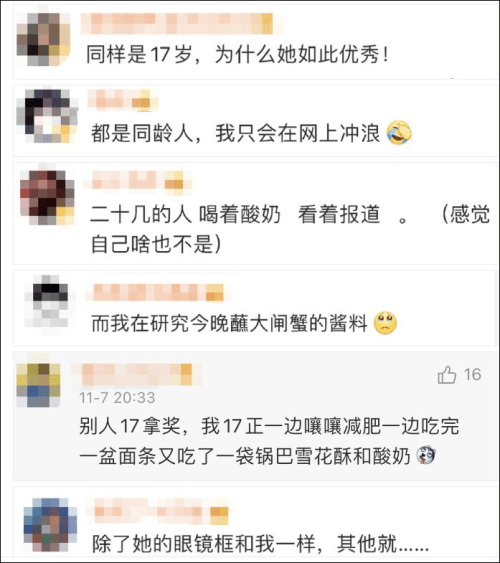Click the crying-laughing emoji after 网上冲浪
Screen dimensions: 500x563
(x=399, y=132)
